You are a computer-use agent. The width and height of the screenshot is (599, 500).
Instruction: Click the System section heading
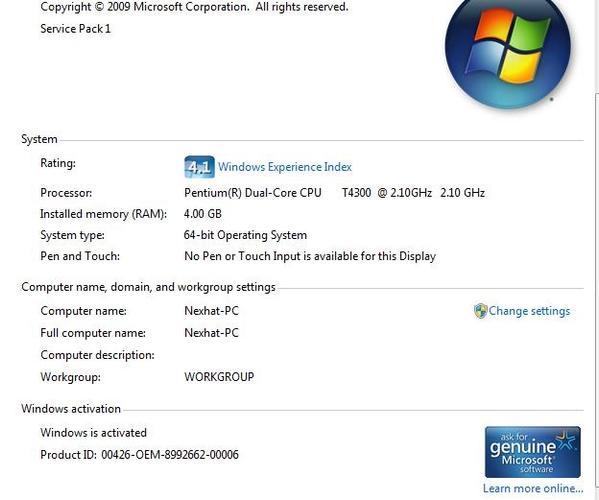39,139
